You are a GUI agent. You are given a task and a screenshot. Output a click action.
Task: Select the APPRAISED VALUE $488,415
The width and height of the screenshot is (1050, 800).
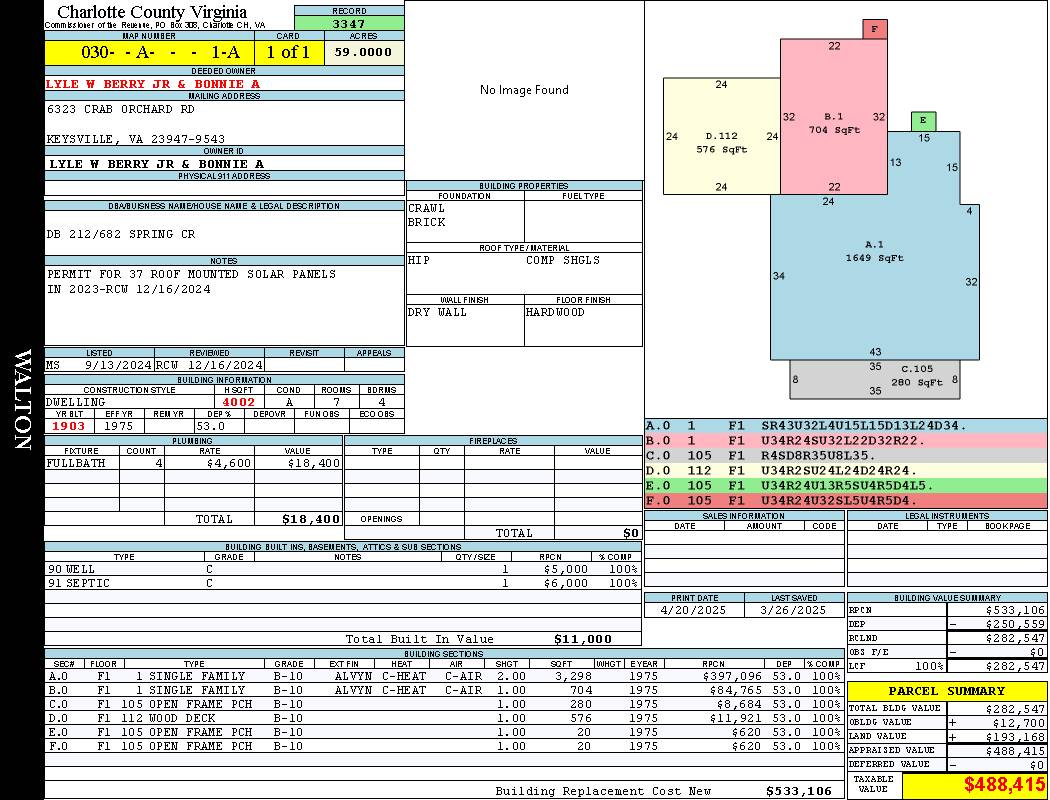pyautogui.click(x=1015, y=751)
